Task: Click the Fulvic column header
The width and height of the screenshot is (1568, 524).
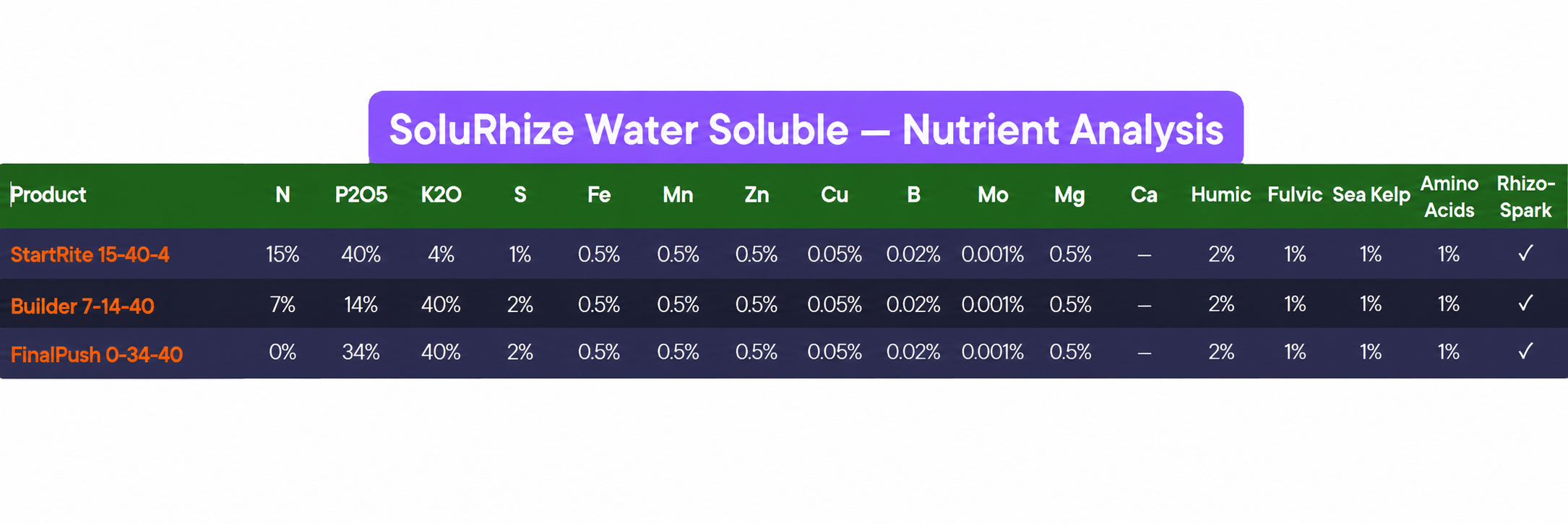Action: [x=1294, y=194]
